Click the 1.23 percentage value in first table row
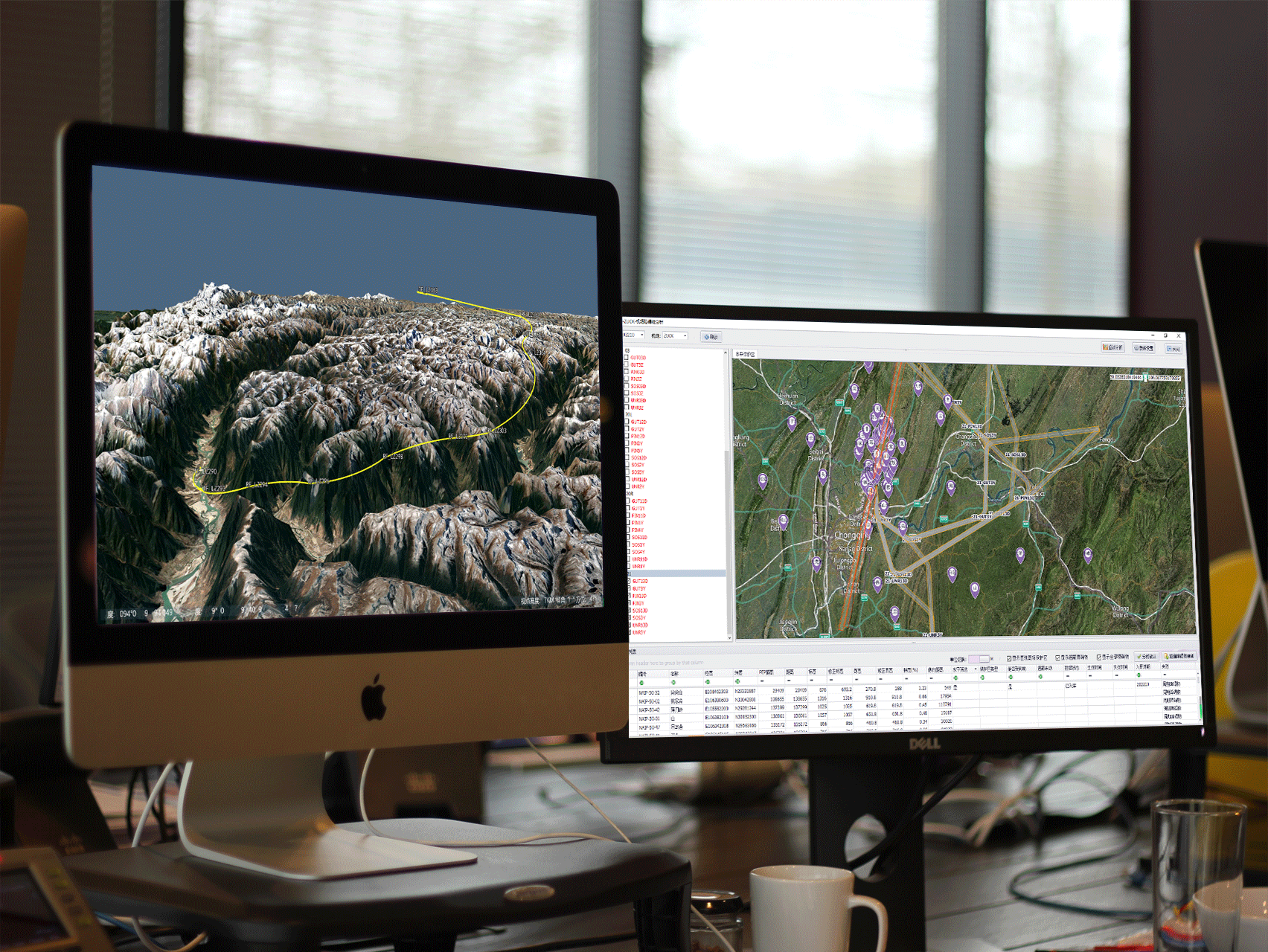Image resolution: width=1268 pixels, height=952 pixels. [x=923, y=688]
